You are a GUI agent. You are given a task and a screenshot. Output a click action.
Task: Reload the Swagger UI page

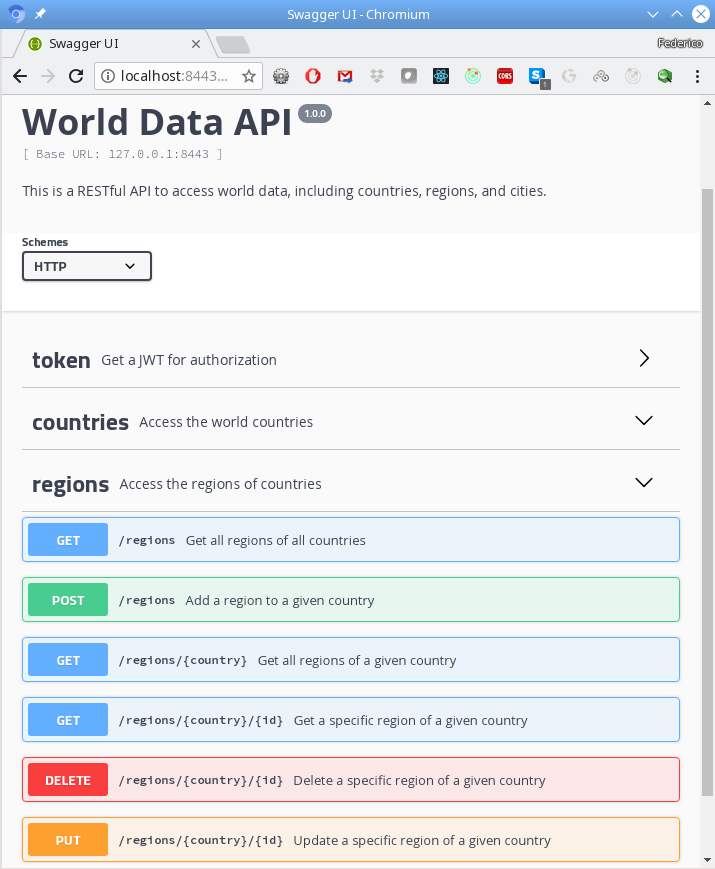click(76, 76)
